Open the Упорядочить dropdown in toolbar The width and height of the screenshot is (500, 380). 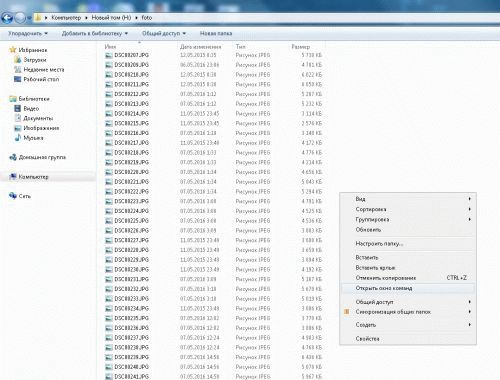[28, 33]
